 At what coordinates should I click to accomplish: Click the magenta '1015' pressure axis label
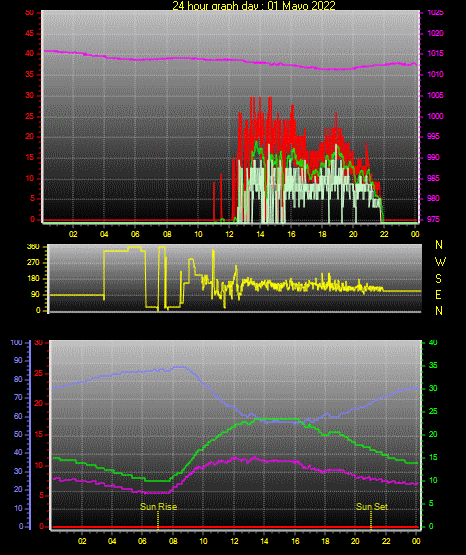(435, 53)
